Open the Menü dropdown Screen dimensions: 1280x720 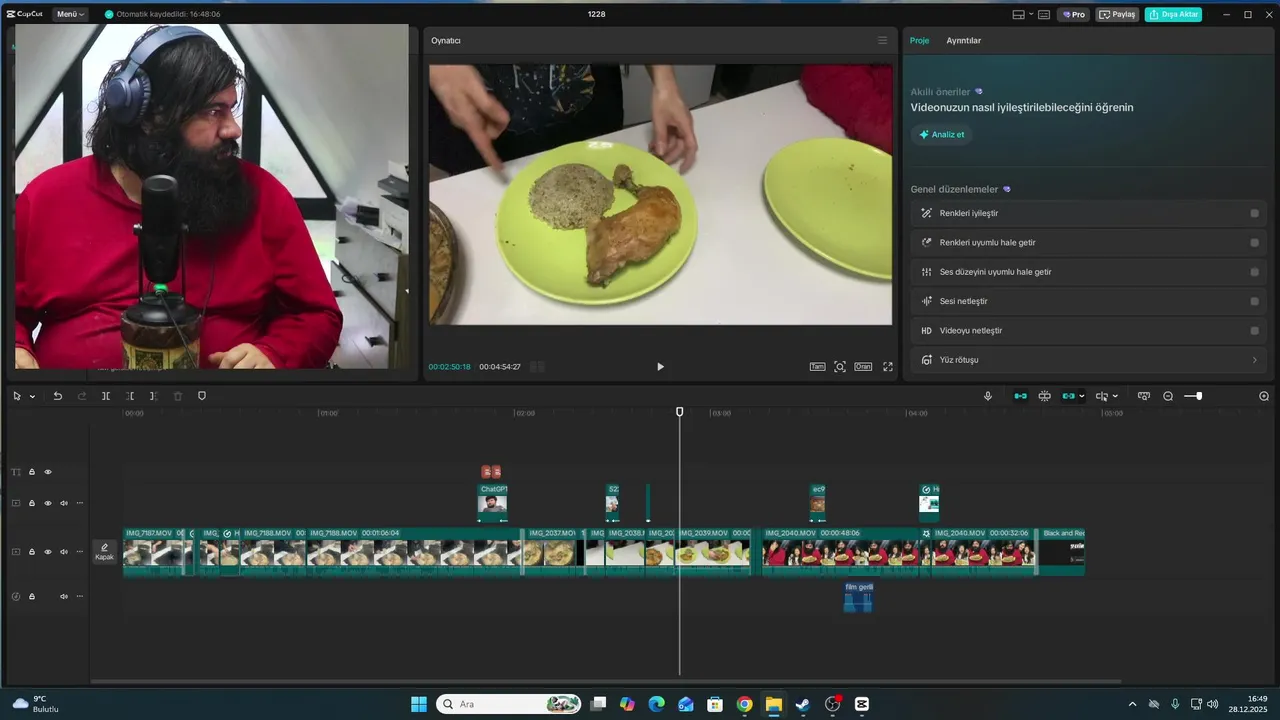[70, 14]
